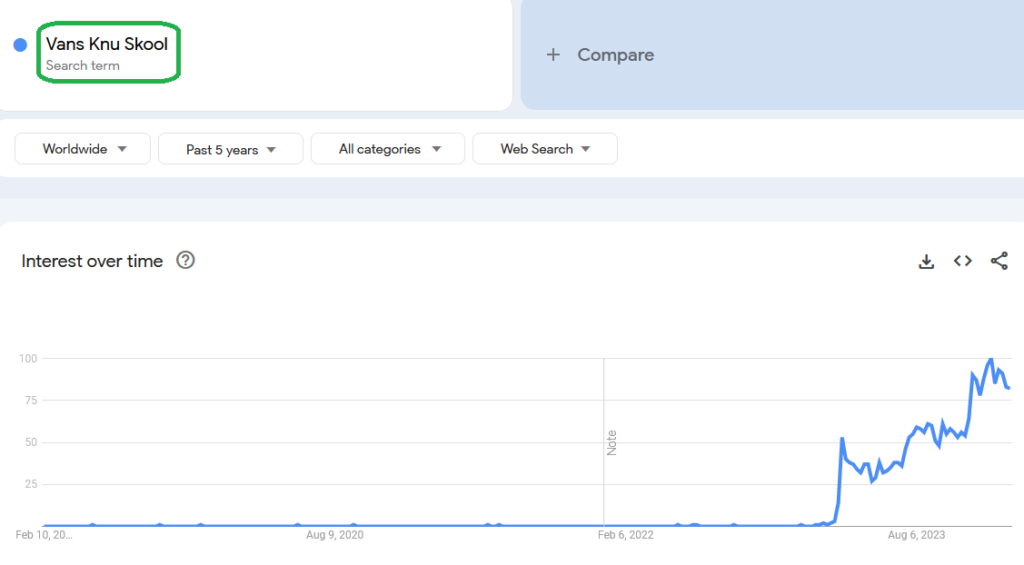This screenshot has width=1024, height=565.
Task: Click the Aug 9, 2020 axis label
Action: pyautogui.click(x=334, y=535)
